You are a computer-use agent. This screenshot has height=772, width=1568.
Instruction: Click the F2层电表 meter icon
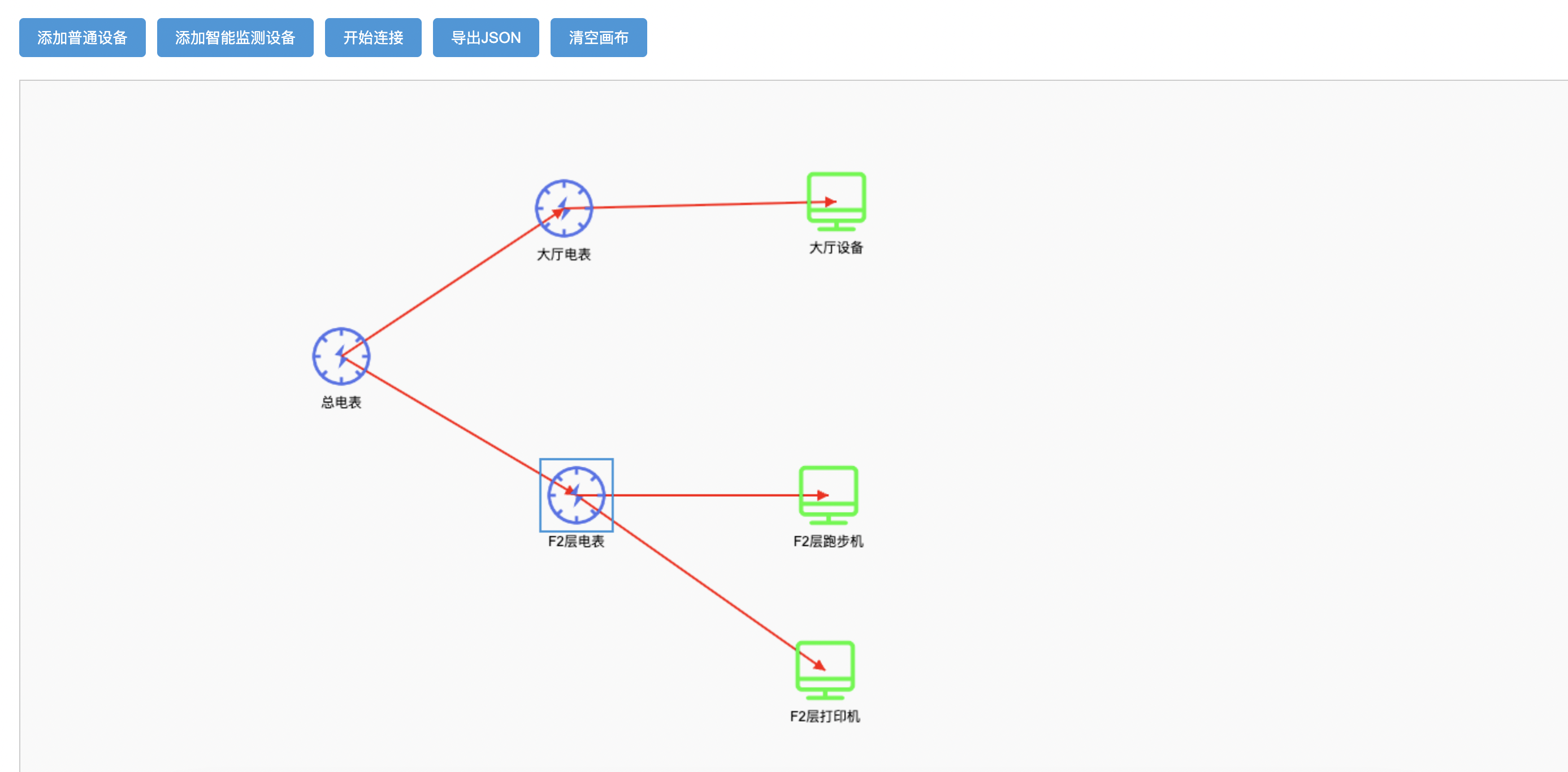tap(576, 495)
